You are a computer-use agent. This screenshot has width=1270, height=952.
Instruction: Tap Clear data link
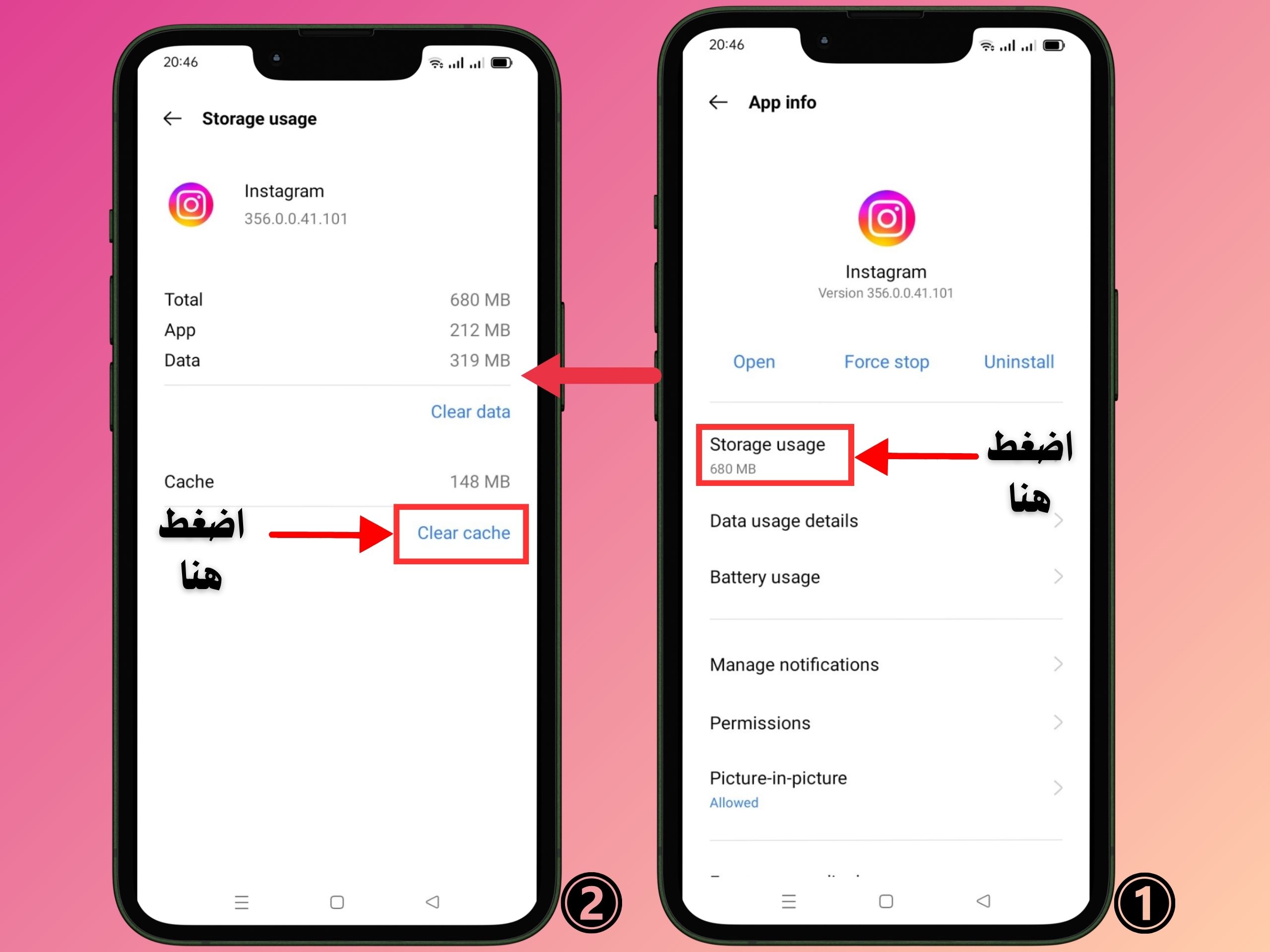point(474,411)
